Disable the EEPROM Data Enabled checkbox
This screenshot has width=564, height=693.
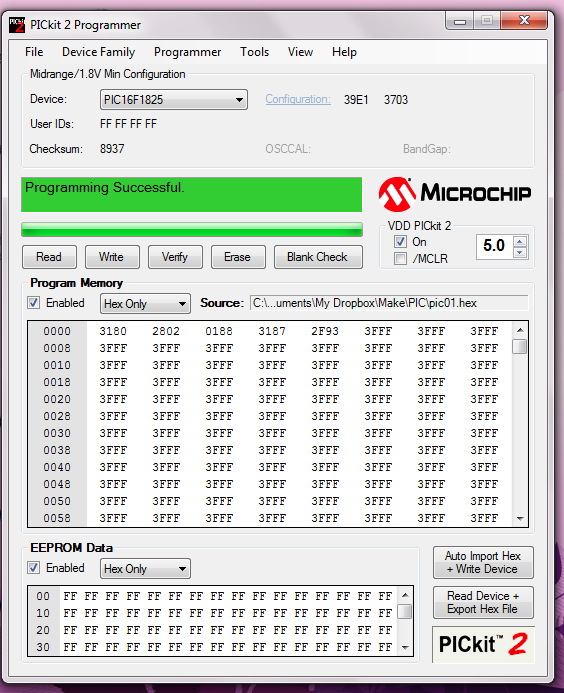coord(34,568)
